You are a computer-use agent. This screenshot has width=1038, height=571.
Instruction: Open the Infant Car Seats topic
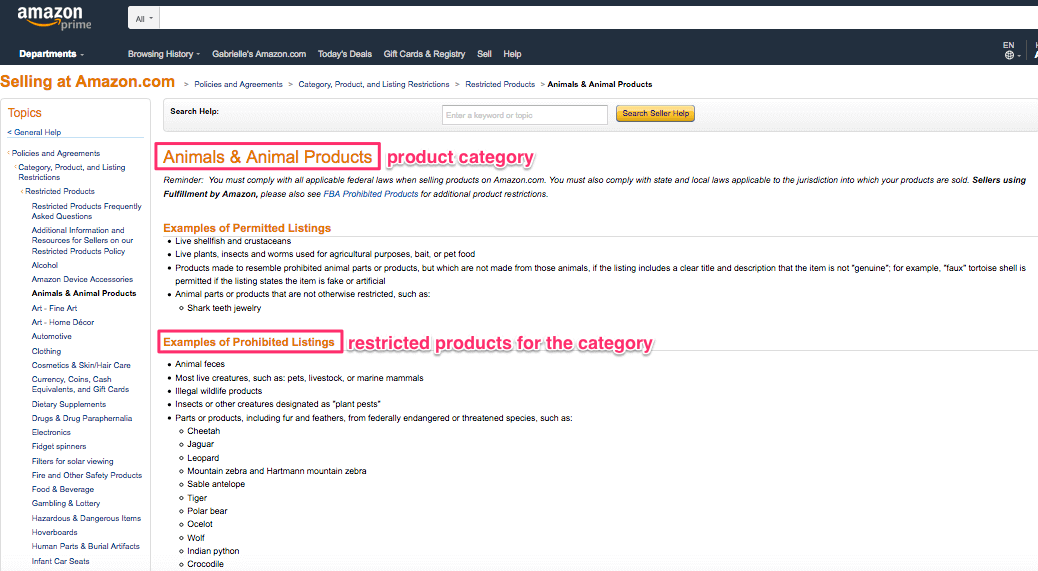coord(60,562)
